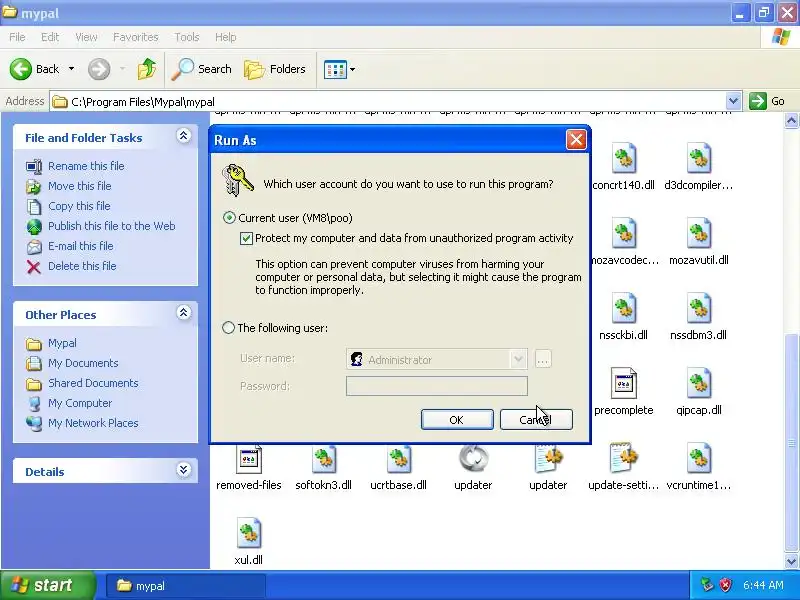The height and width of the screenshot is (600, 800).
Task: Click the precomplete file icon
Action: (x=623, y=383)
